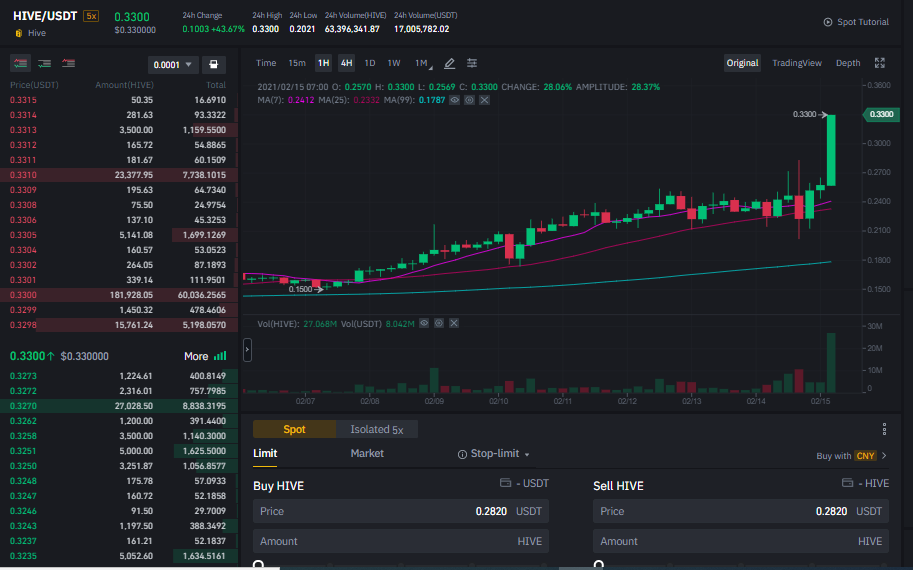Click the 0.3262 bid price row
The width and height of the screenshot is (913, 570).
click(119, 421)
